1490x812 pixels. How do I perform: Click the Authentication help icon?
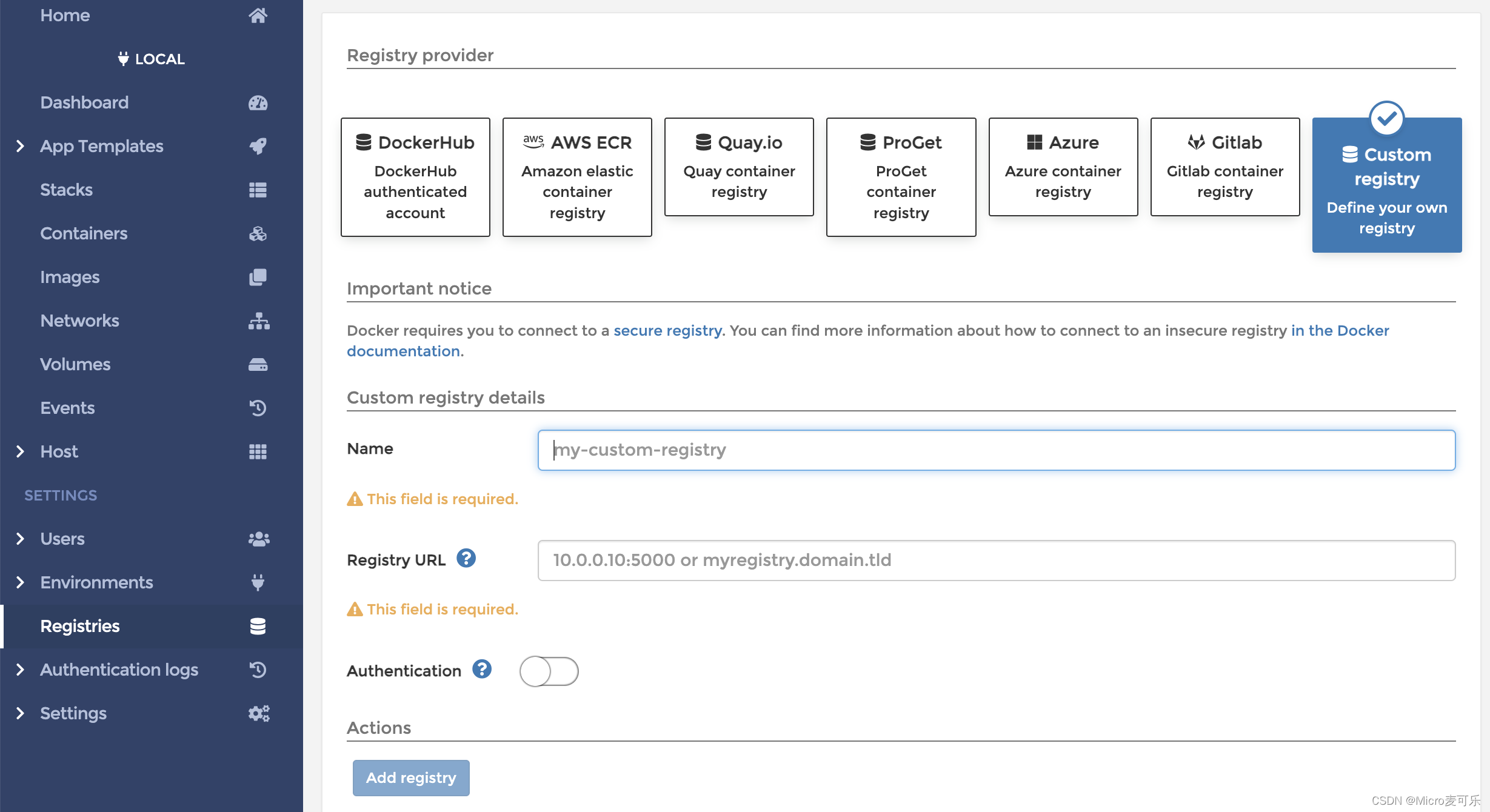tap(482, 670)
